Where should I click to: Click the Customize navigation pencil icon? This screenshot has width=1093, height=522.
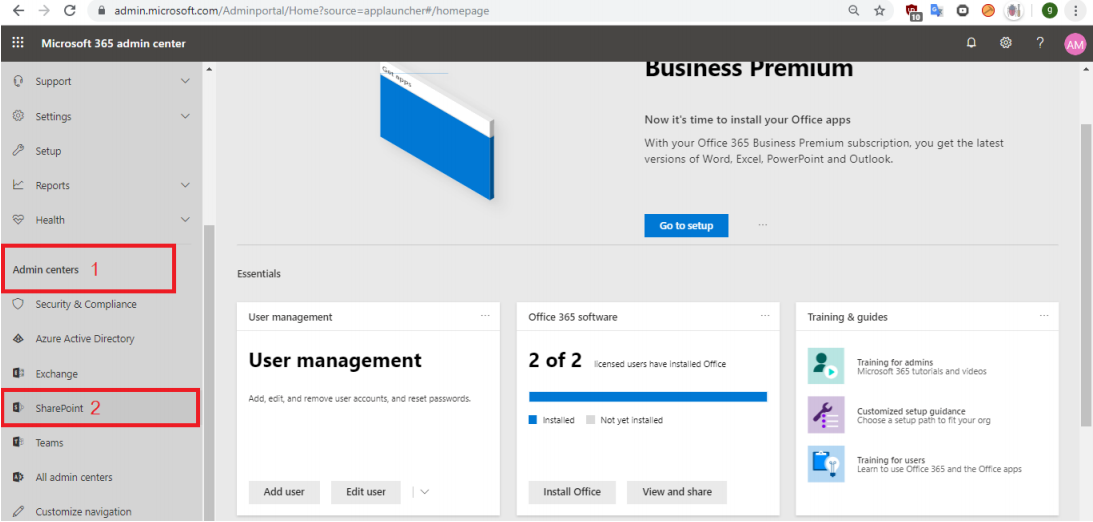point(19,512)
